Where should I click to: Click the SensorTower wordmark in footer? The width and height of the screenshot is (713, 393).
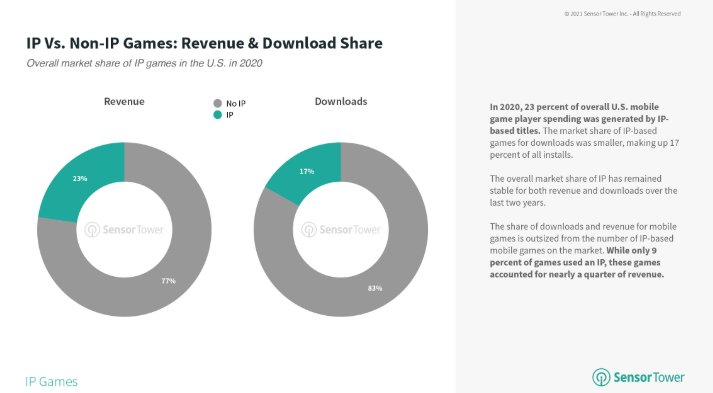[x=649, y=378]
